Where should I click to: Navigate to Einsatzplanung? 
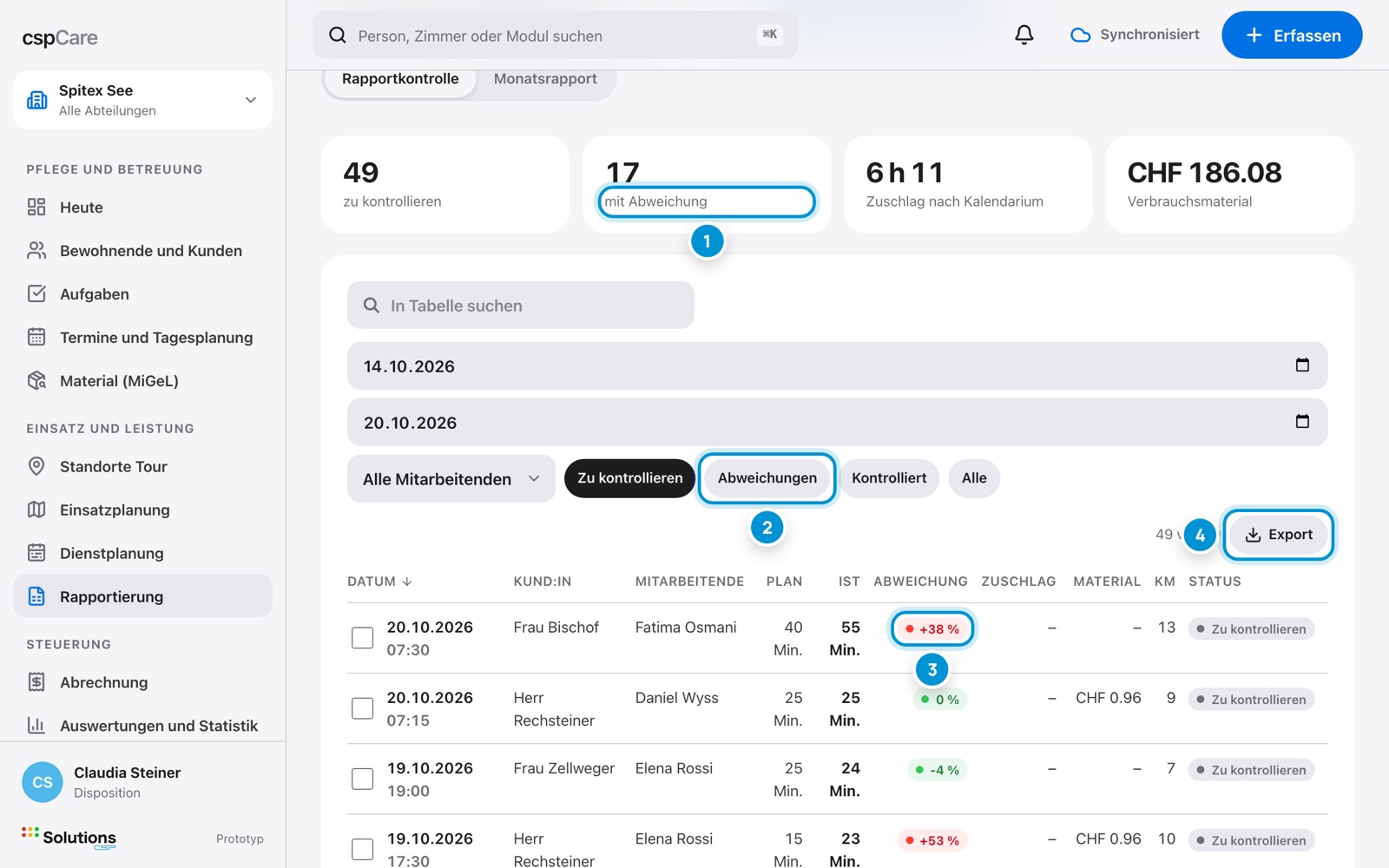142,510
